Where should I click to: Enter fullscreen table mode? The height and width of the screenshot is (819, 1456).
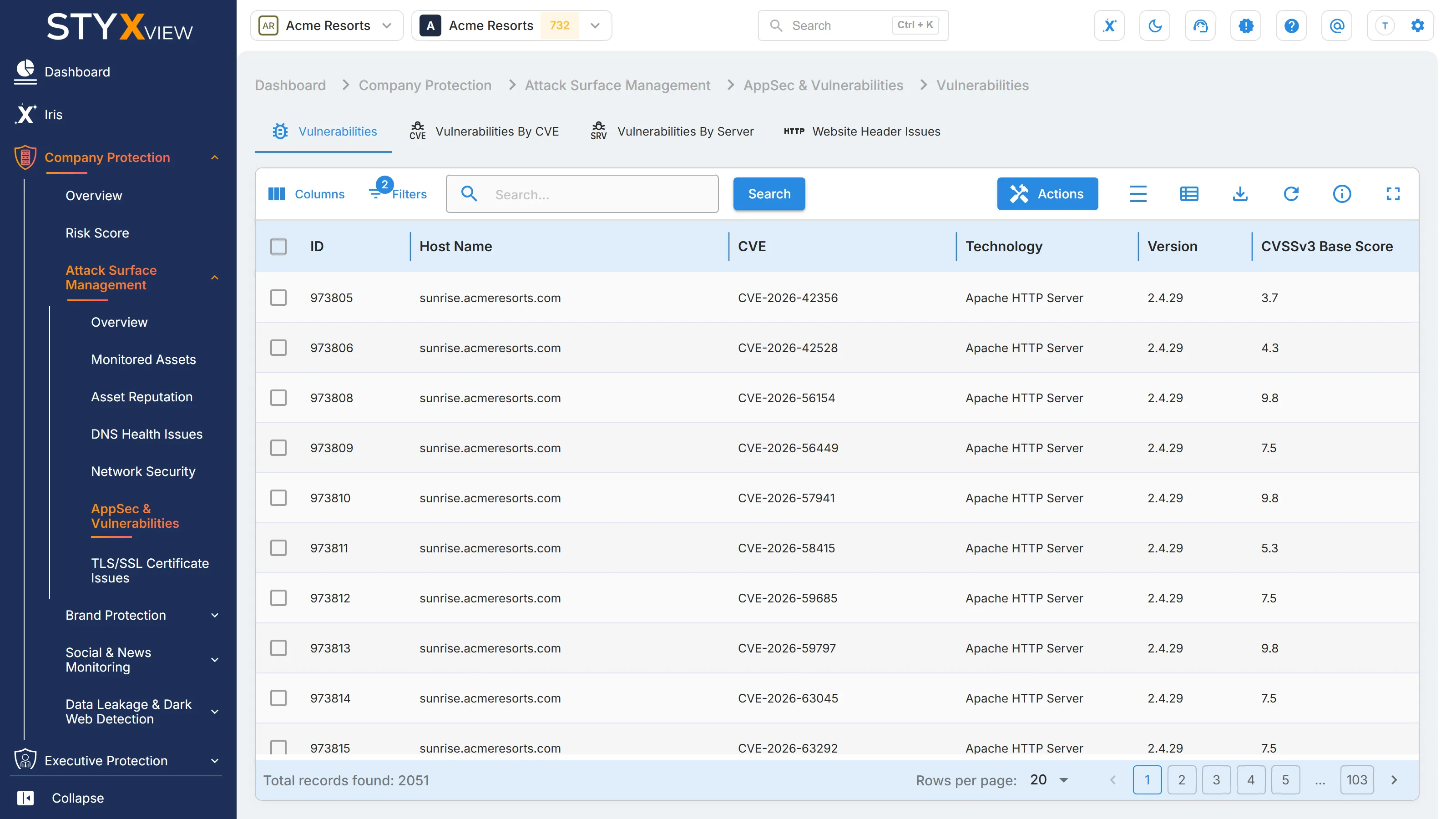(1393, 194)
